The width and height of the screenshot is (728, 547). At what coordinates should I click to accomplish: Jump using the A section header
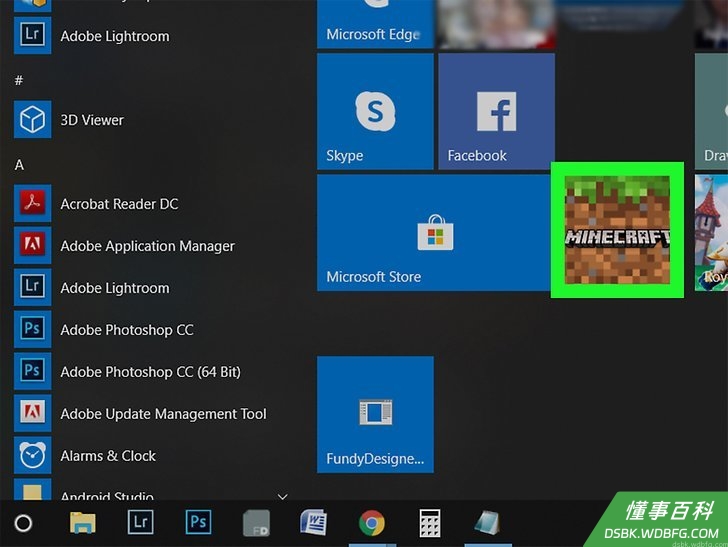click(19, 165)
